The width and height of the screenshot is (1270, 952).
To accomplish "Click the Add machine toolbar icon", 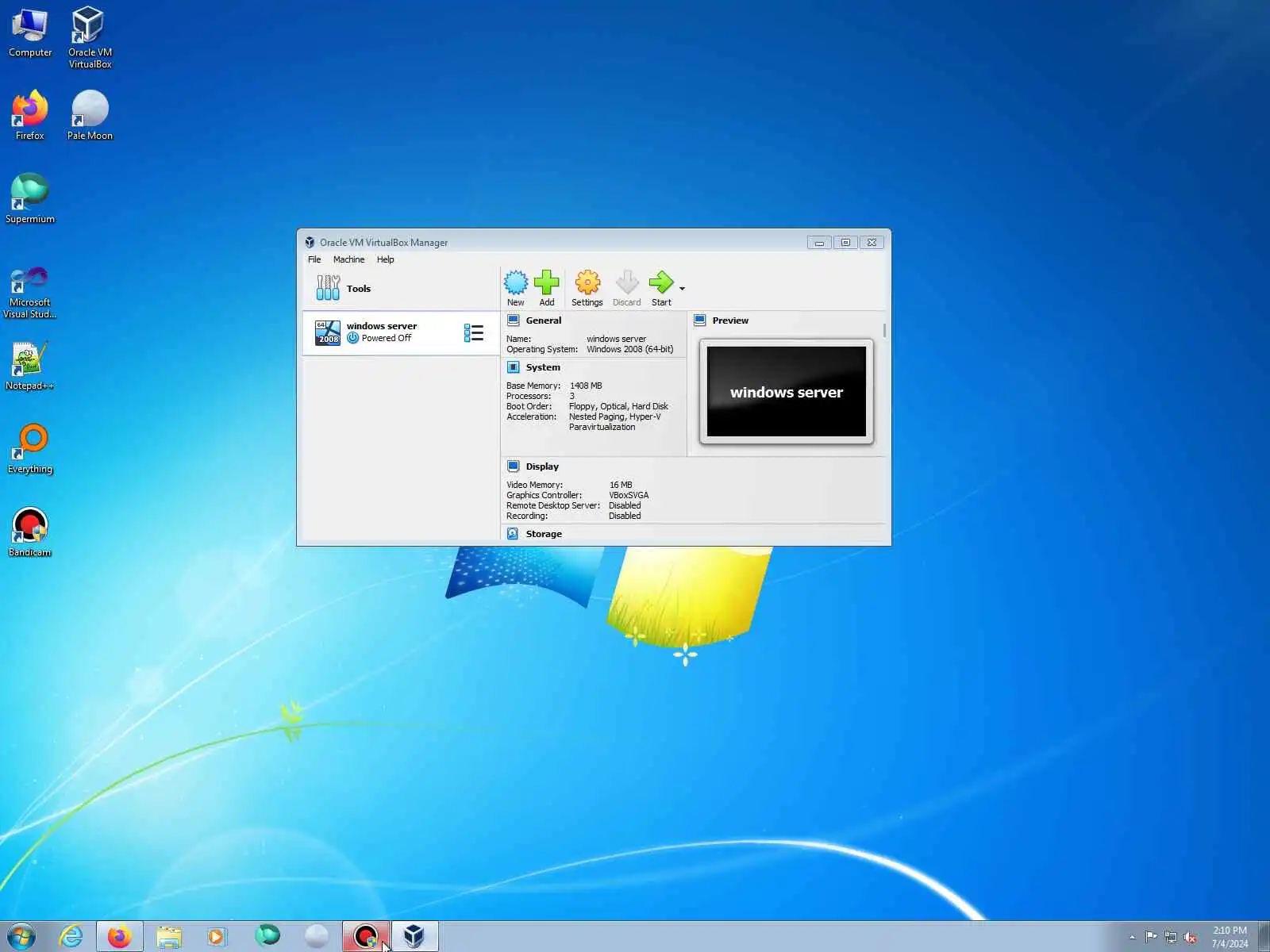I will click(547, 288).
